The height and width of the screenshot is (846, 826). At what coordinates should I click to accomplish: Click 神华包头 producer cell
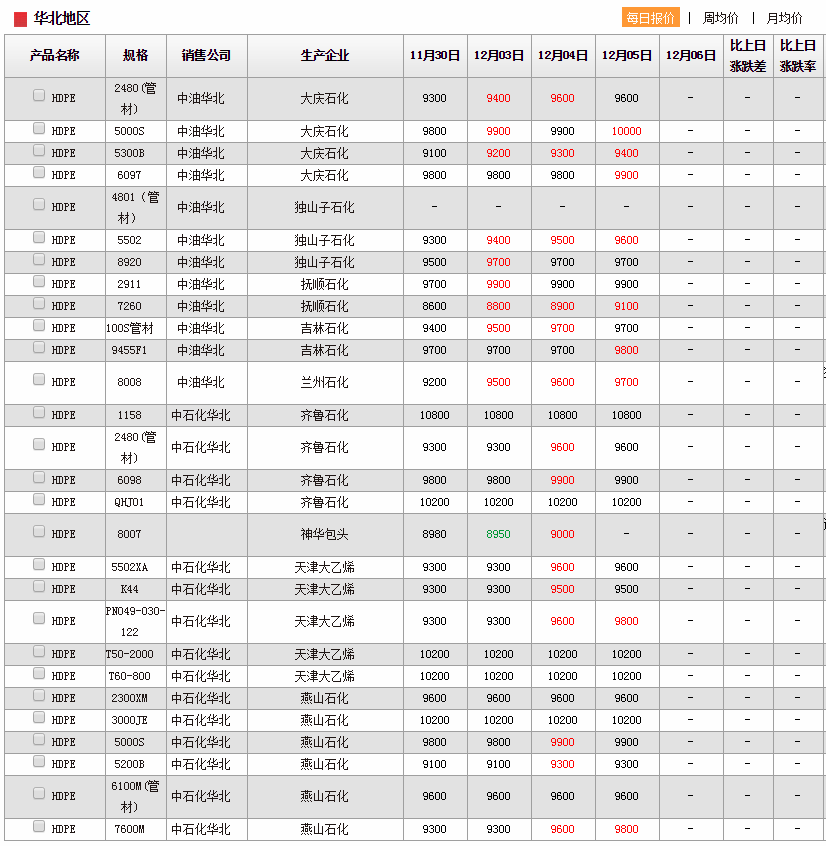pyautogui.click(x=325, y=535)
